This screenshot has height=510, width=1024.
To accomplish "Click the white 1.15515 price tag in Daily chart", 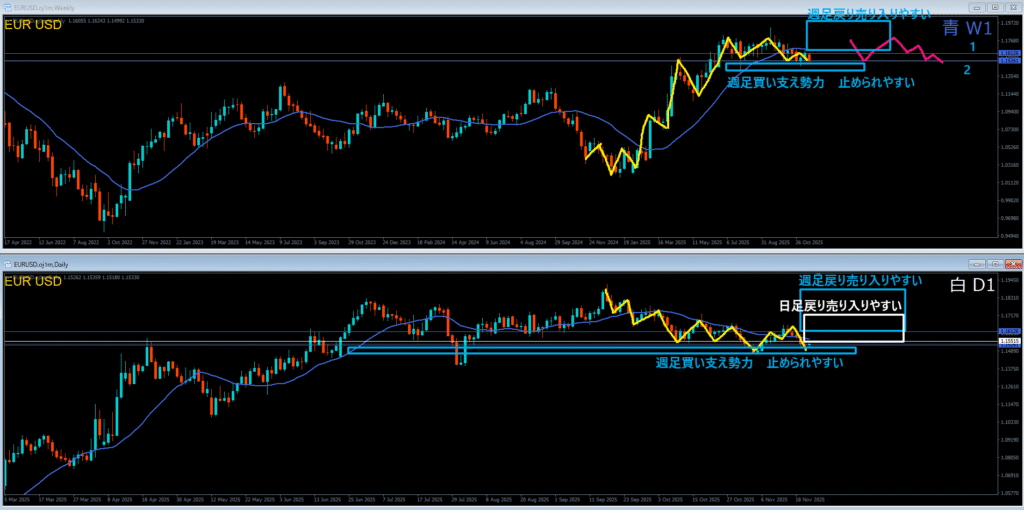I will click(1010, 342).
